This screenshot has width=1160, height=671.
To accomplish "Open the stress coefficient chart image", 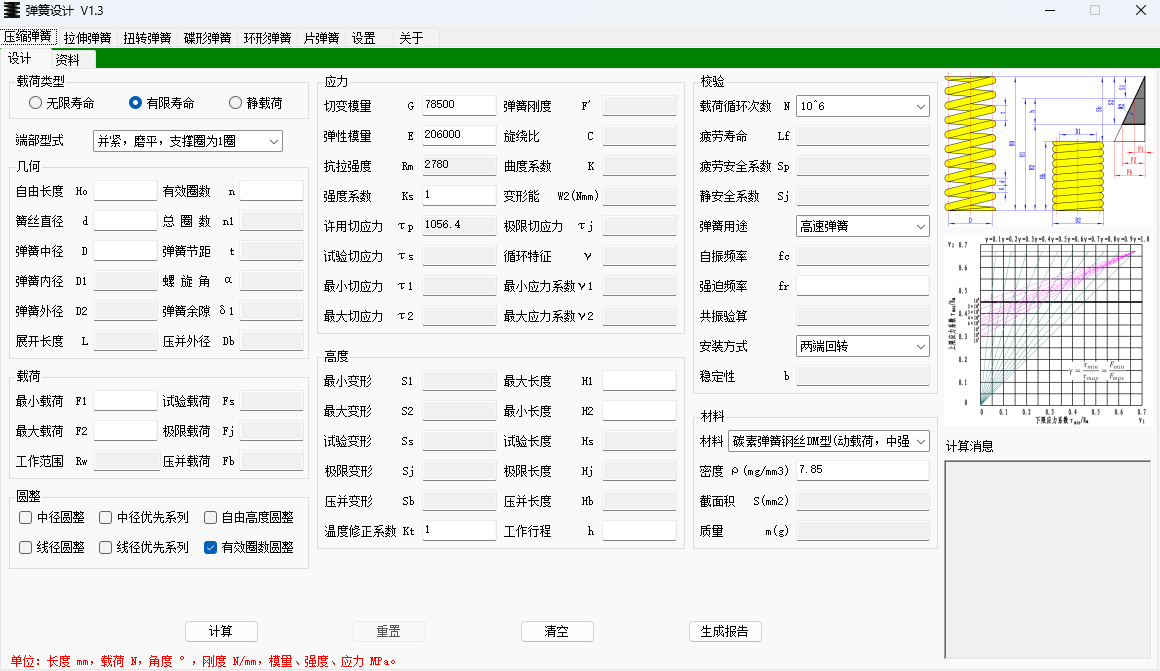I will click(1048, 329).
